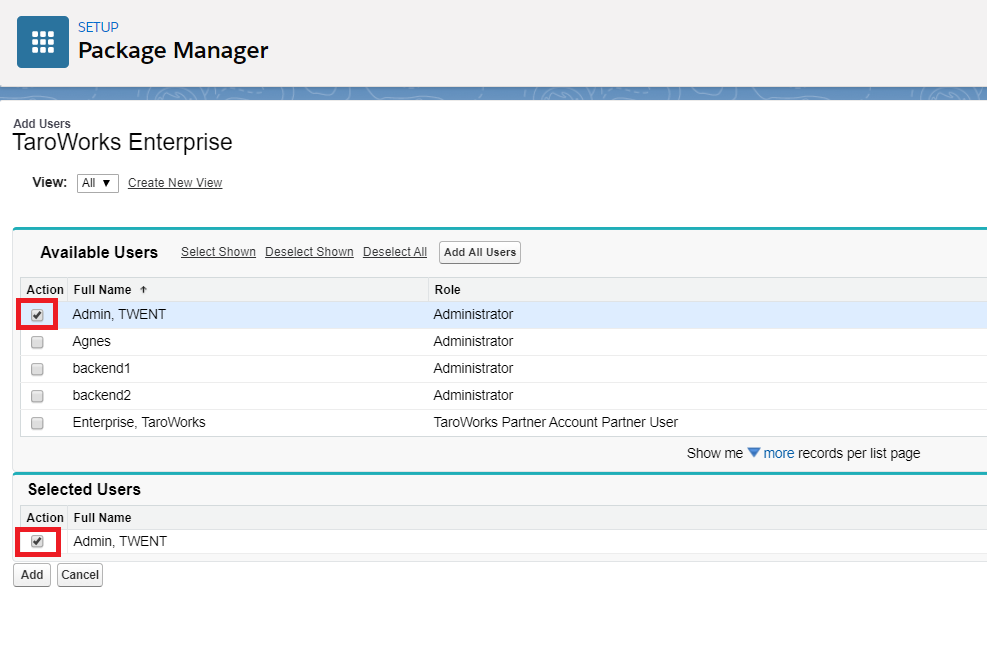Select the Enterprise, TaroWorks checkbox
987x649 pixels.
[x=37, y=423]
